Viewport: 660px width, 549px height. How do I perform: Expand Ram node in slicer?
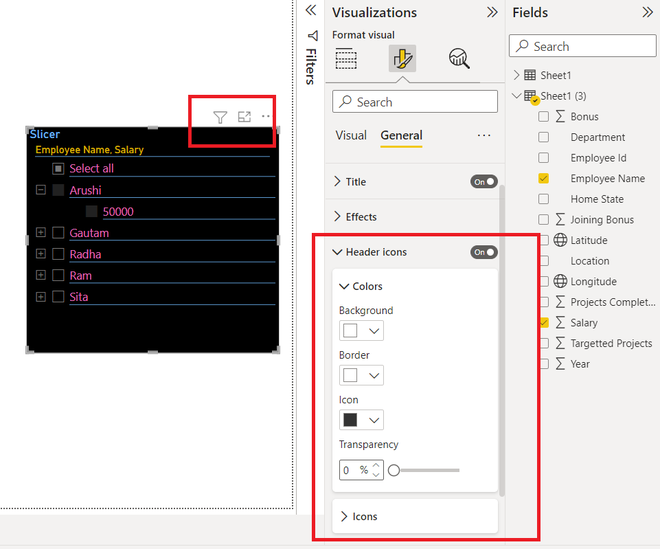click(41, 275)
